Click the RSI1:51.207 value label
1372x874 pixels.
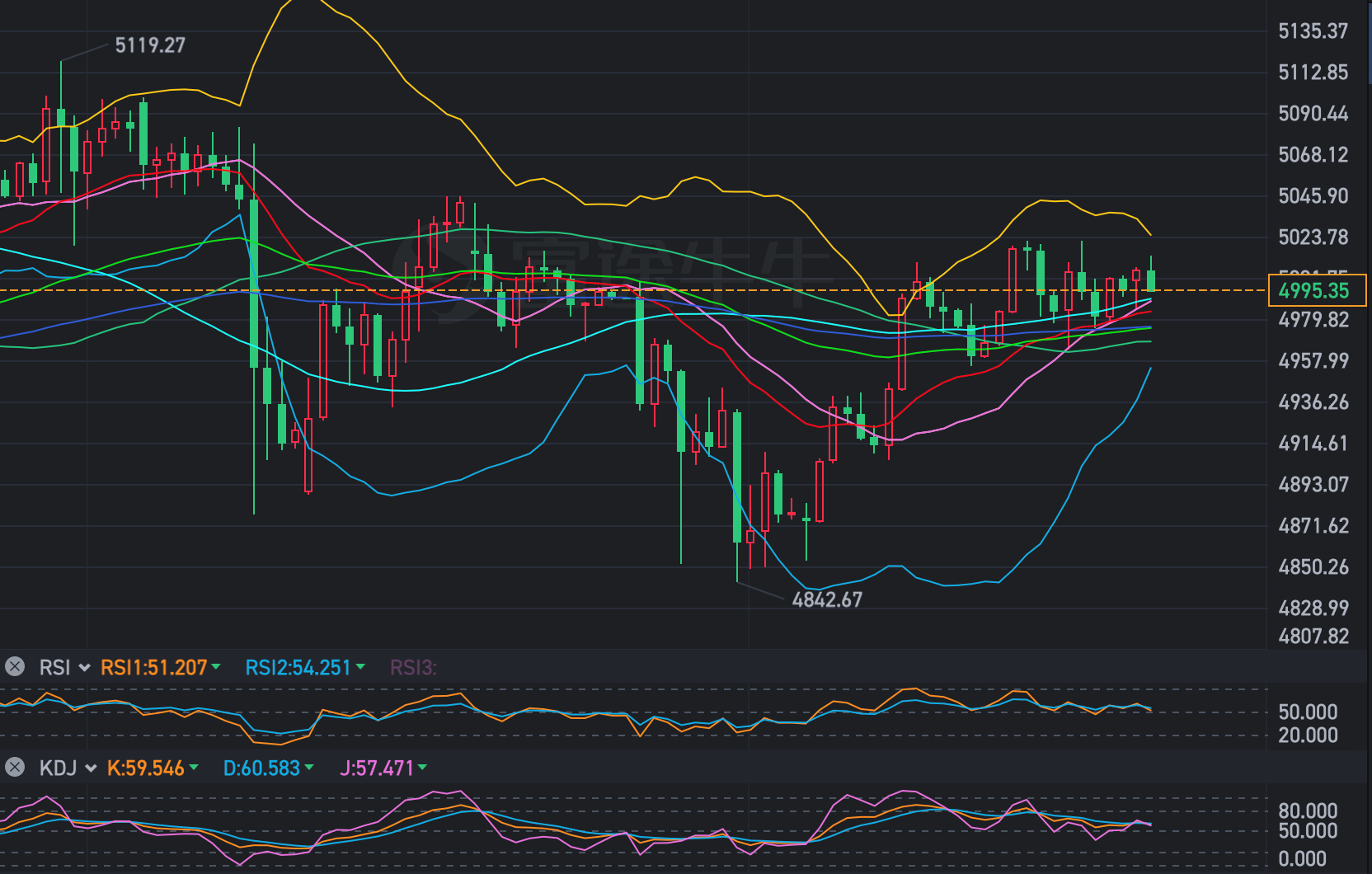pyautogui.click(x=153, y=668)
